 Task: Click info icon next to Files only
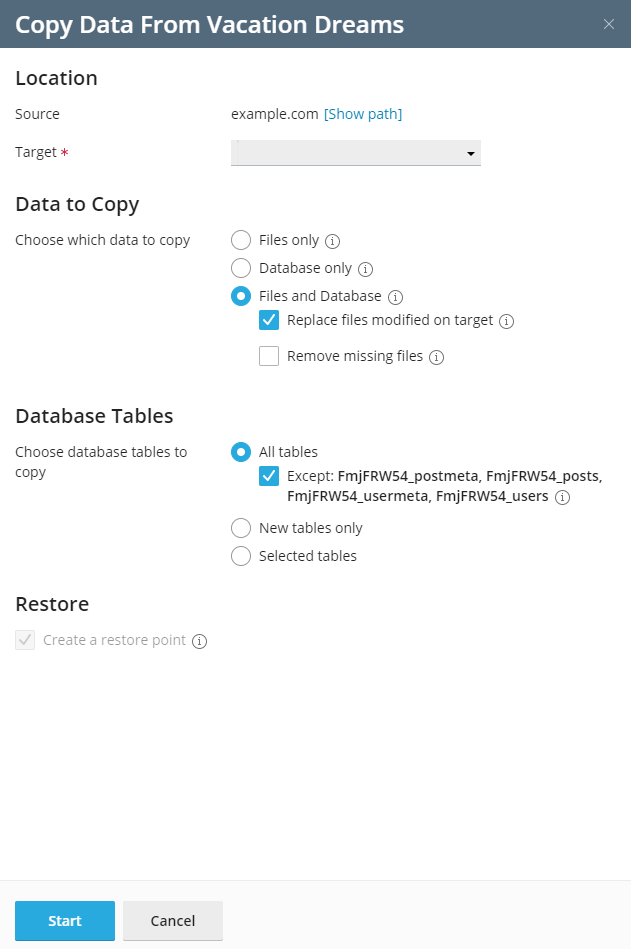332,241
